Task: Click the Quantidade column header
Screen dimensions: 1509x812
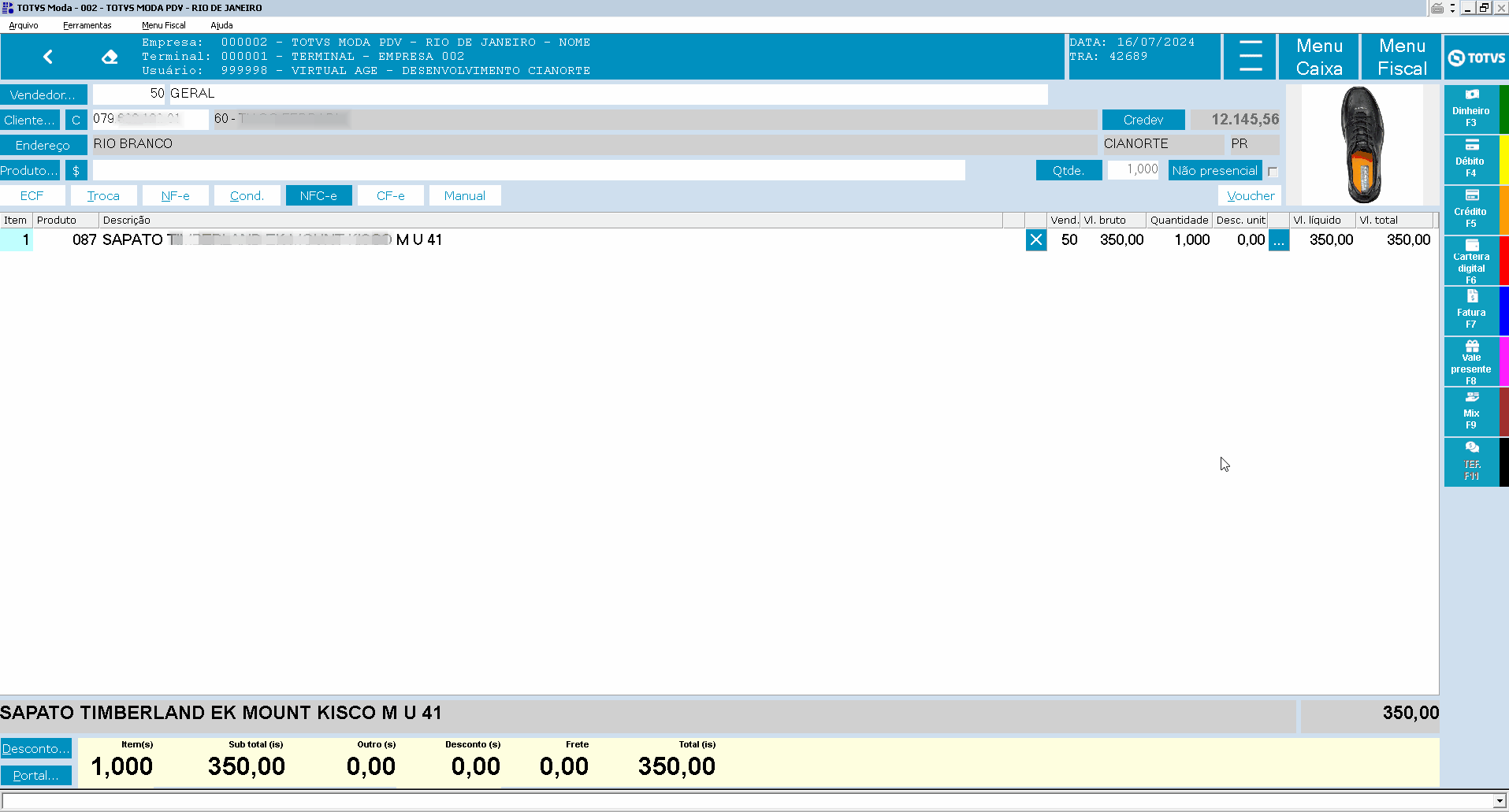Action: tap(1179, 221)
